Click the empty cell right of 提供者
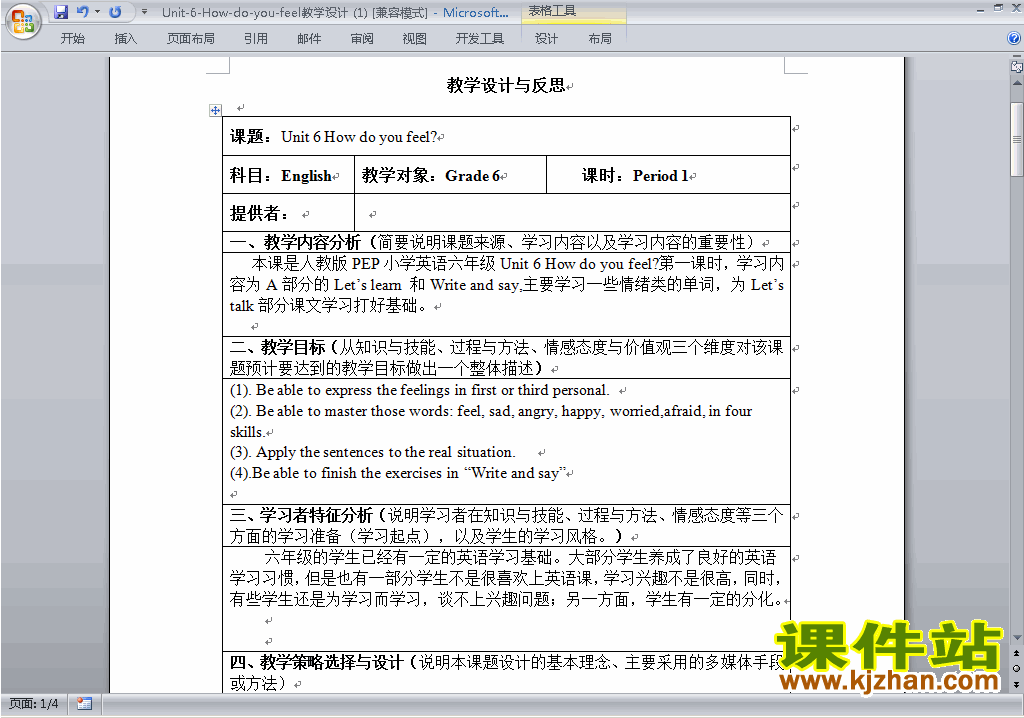 (572, 213)
